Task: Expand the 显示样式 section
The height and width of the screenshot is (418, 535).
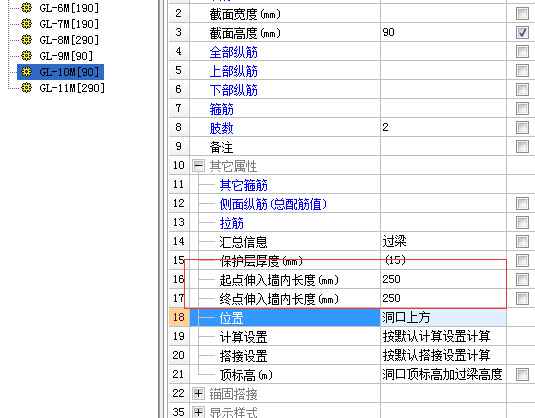Action: (198, 412)
